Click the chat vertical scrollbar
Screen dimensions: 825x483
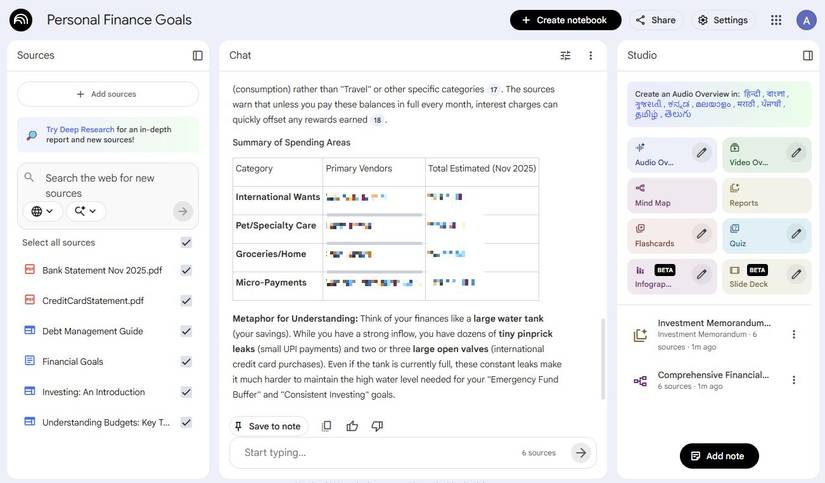(602, 360)
